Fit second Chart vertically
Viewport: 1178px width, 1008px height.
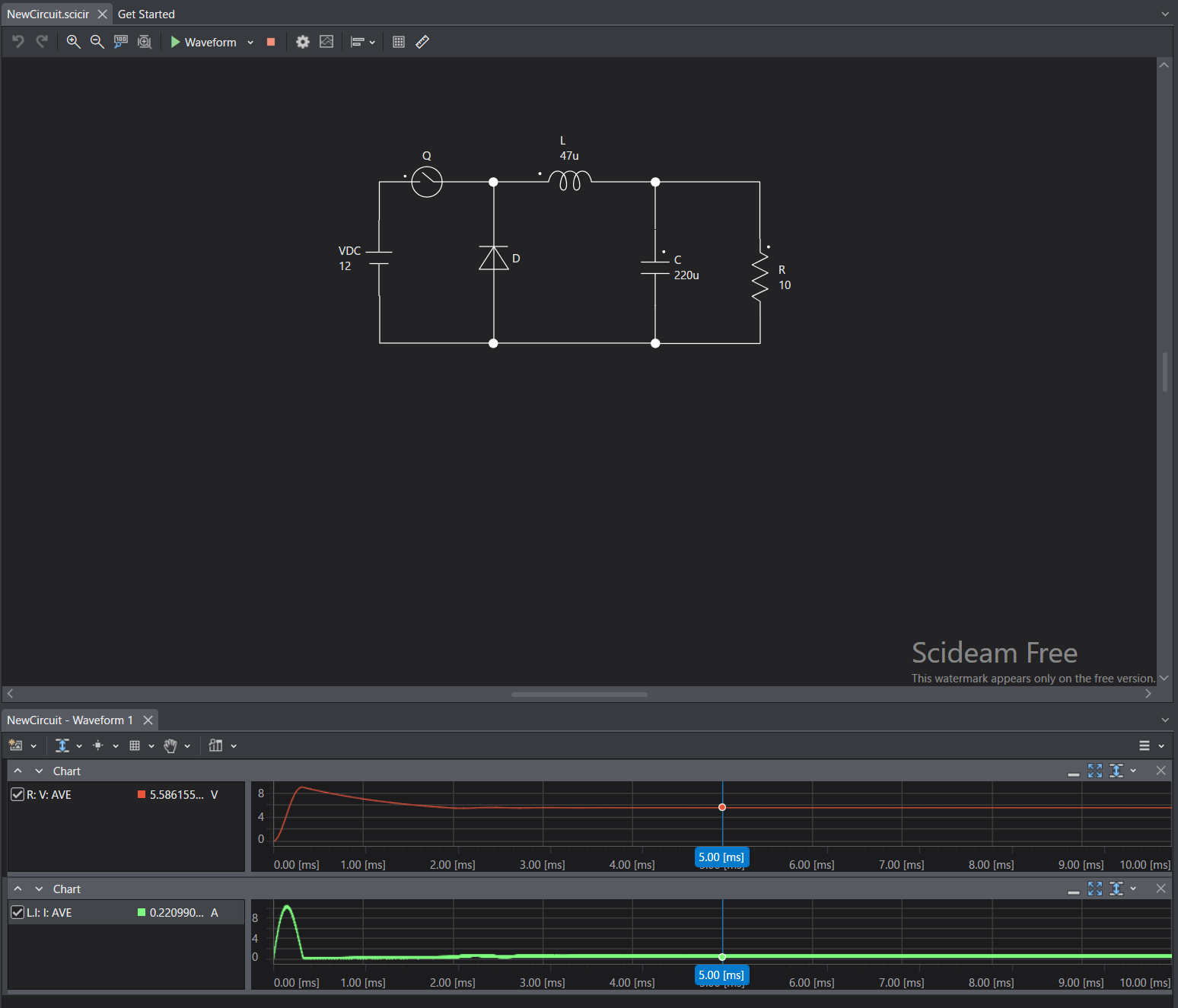click(x=1116, y=889)
